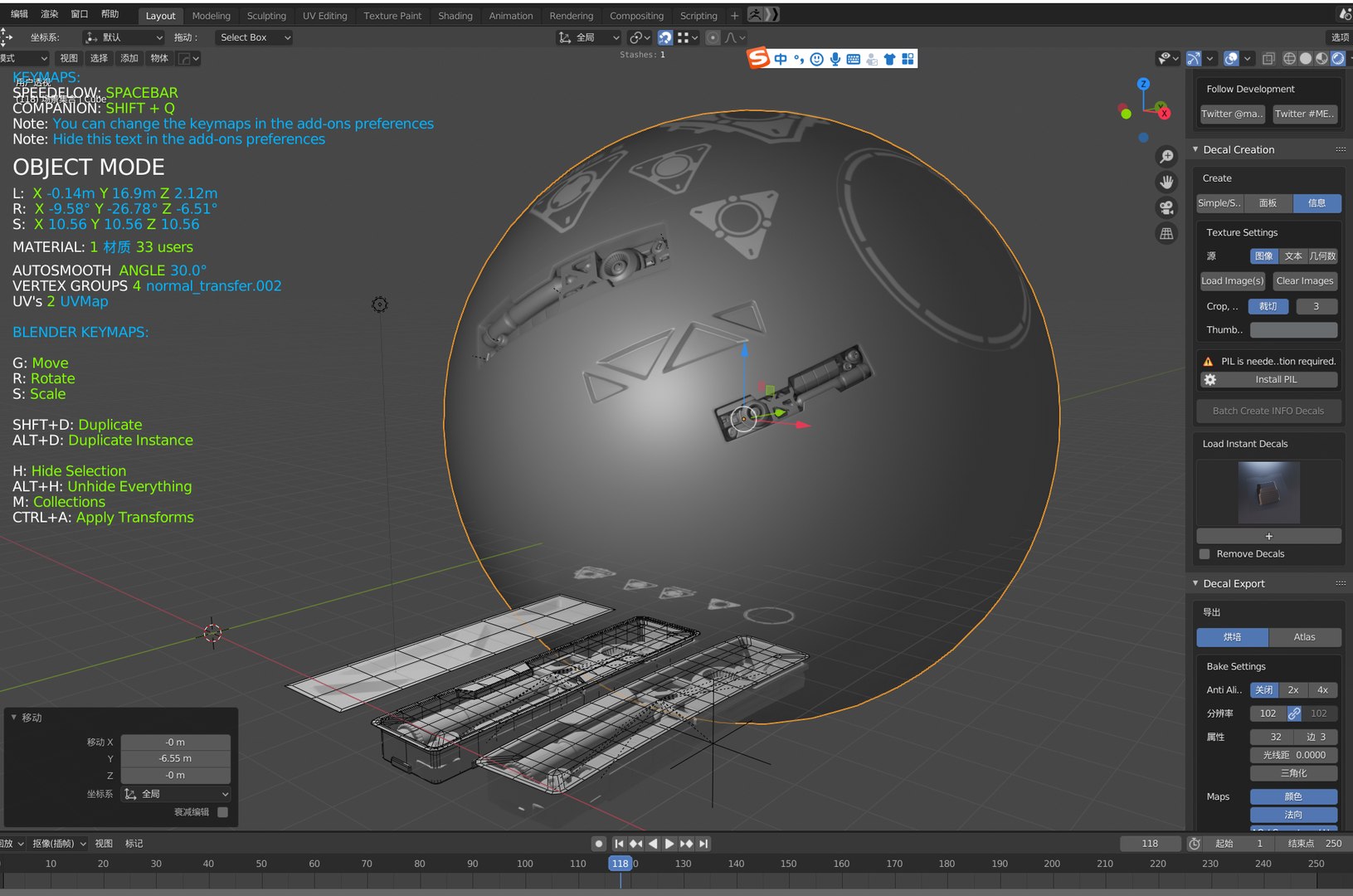
Task: Click the instant decal thumbnail preview
Action: [x=1268, y=493]
